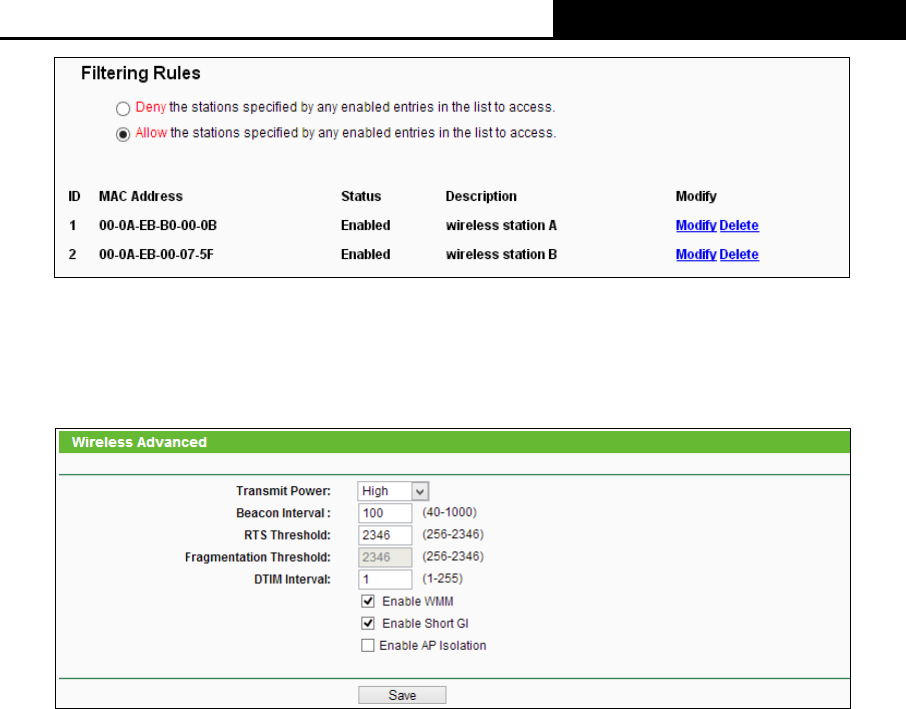
Task: Click the Filtering Rules heading
Action: click(140, 73)
